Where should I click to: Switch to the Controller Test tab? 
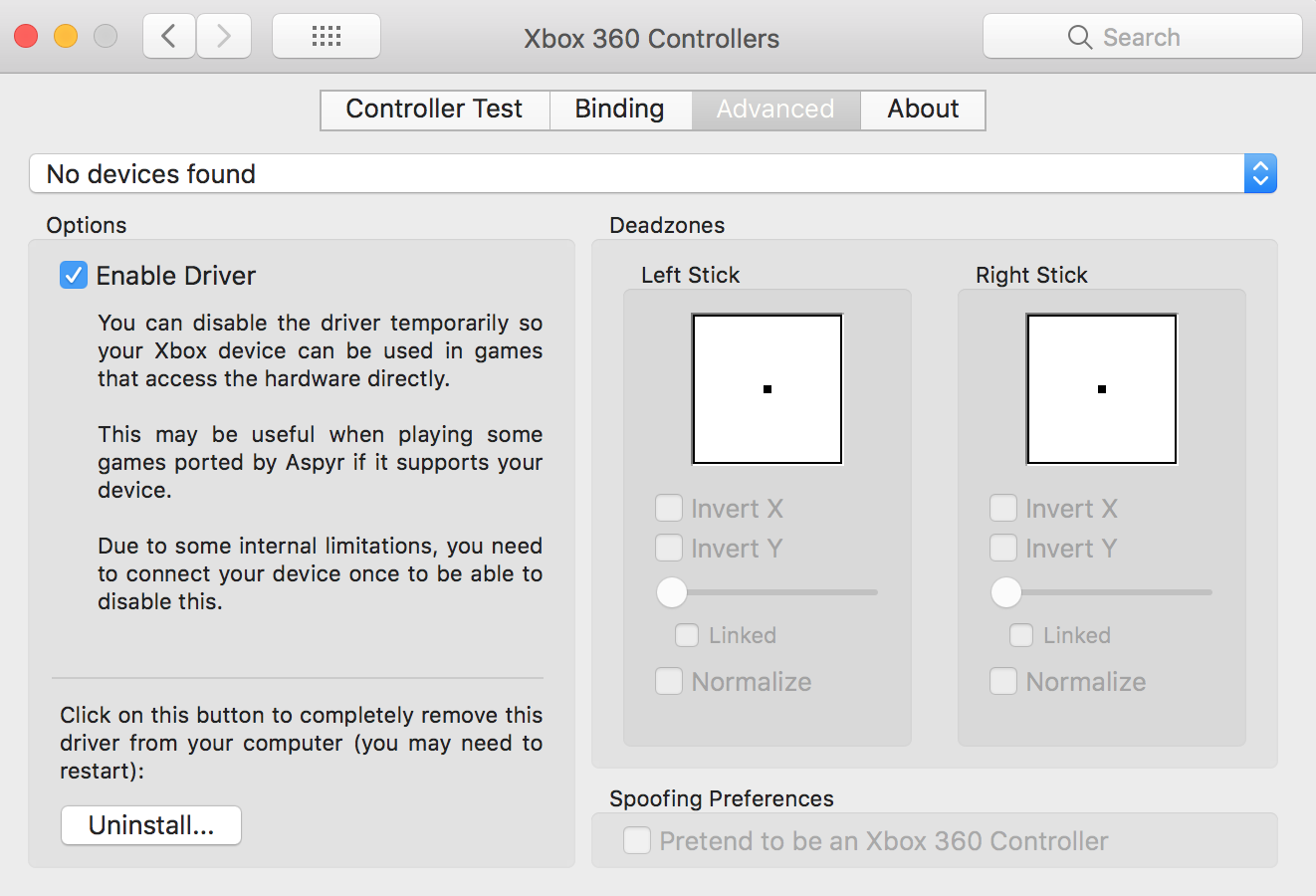tap(434, 109)
